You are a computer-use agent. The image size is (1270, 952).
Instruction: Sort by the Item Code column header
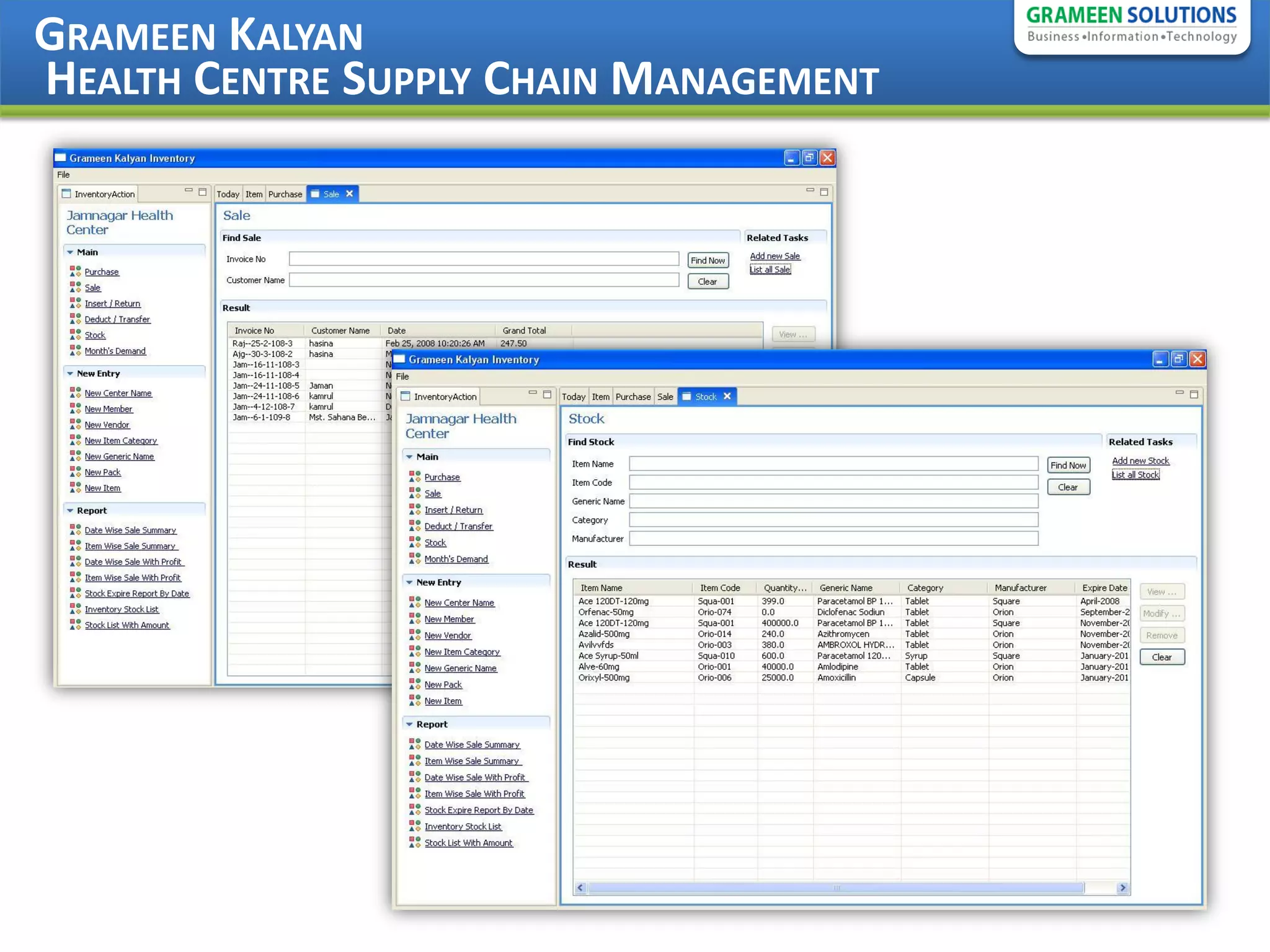(724, 588)
